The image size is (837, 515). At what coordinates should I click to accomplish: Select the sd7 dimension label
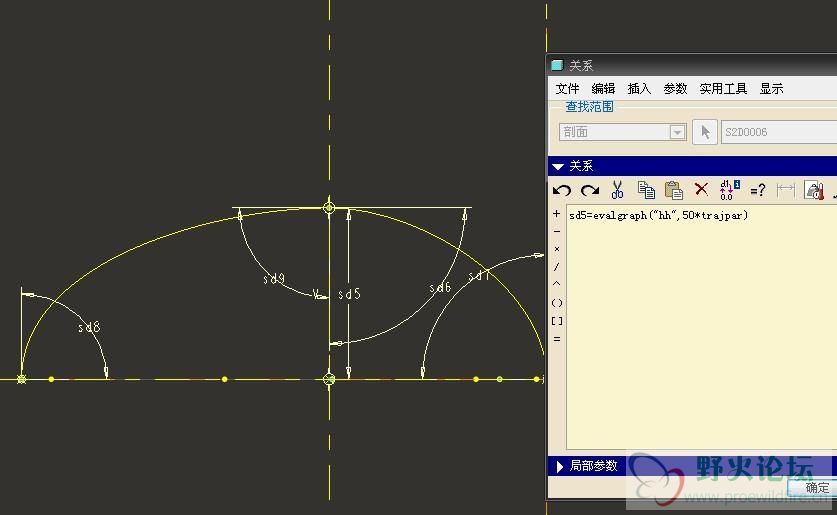click(x=479, y=276)
